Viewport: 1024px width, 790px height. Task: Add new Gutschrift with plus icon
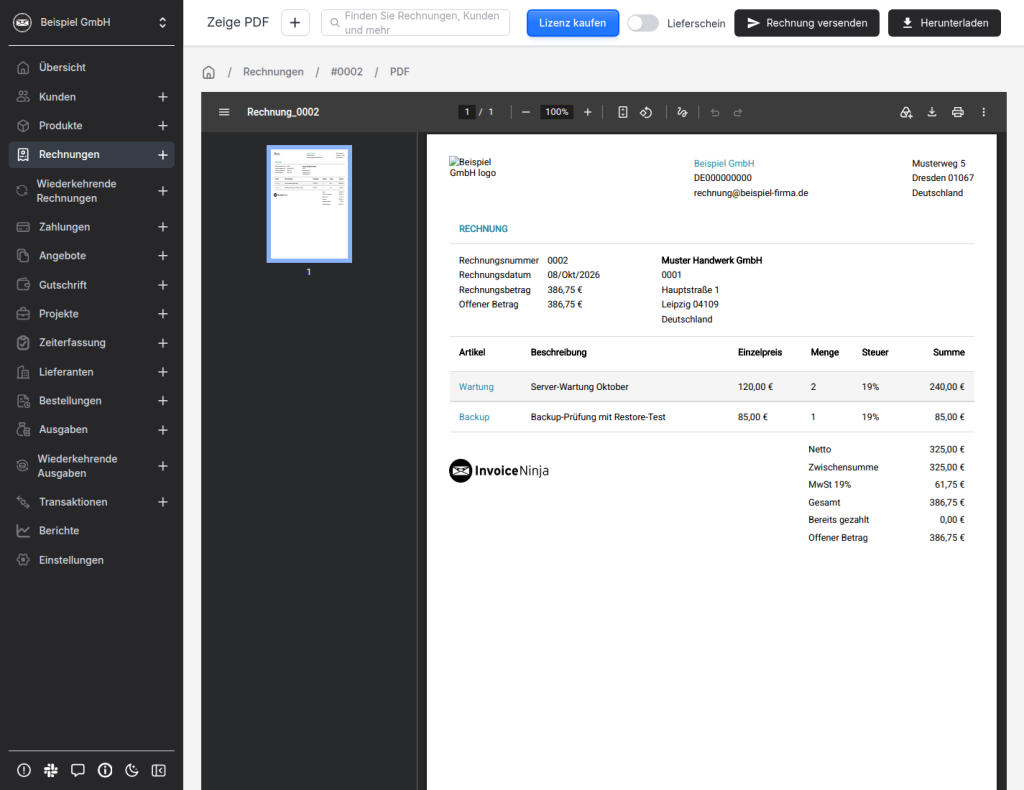coord(163,285)
